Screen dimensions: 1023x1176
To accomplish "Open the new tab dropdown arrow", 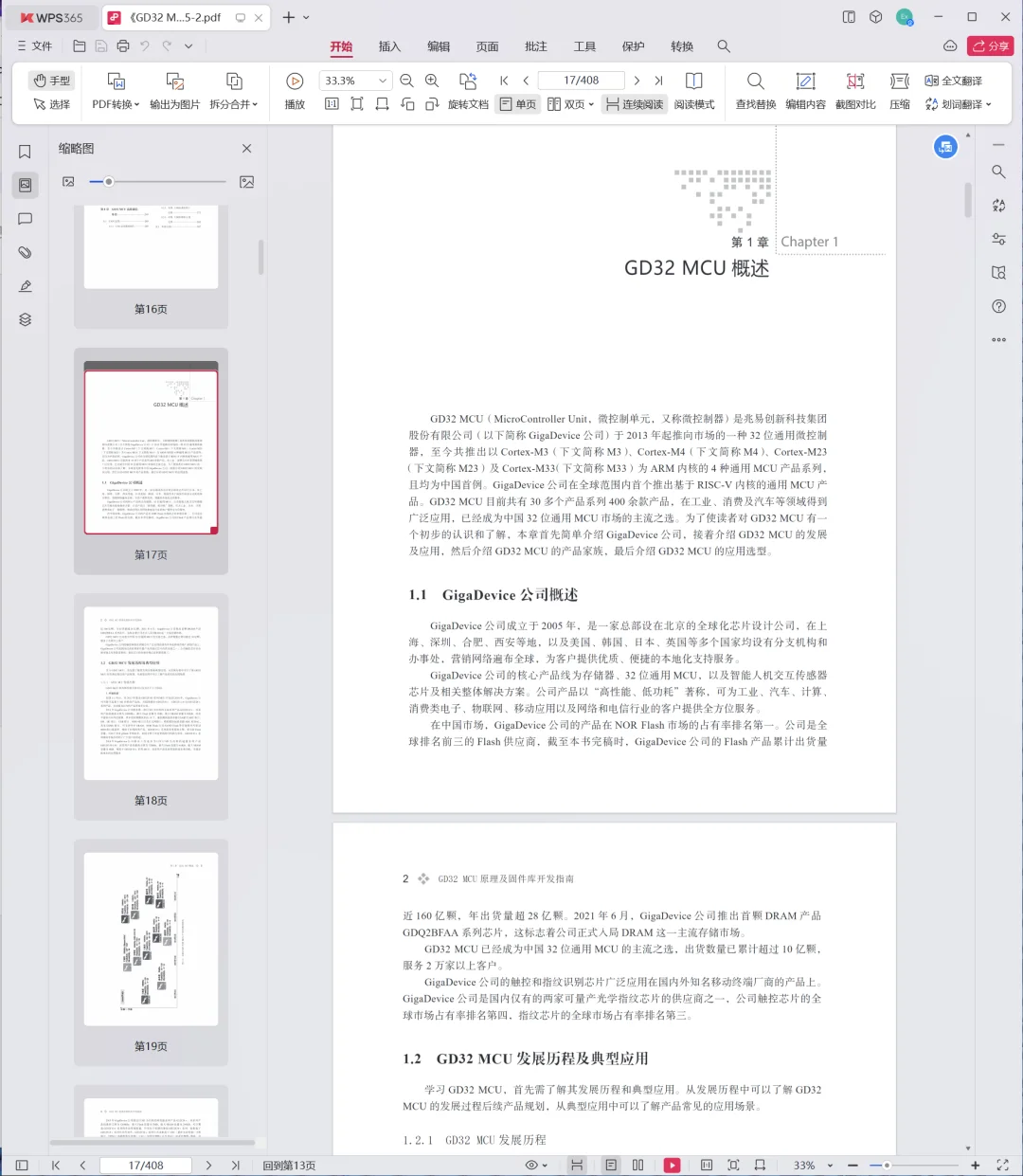I will [x=306, y=17].
